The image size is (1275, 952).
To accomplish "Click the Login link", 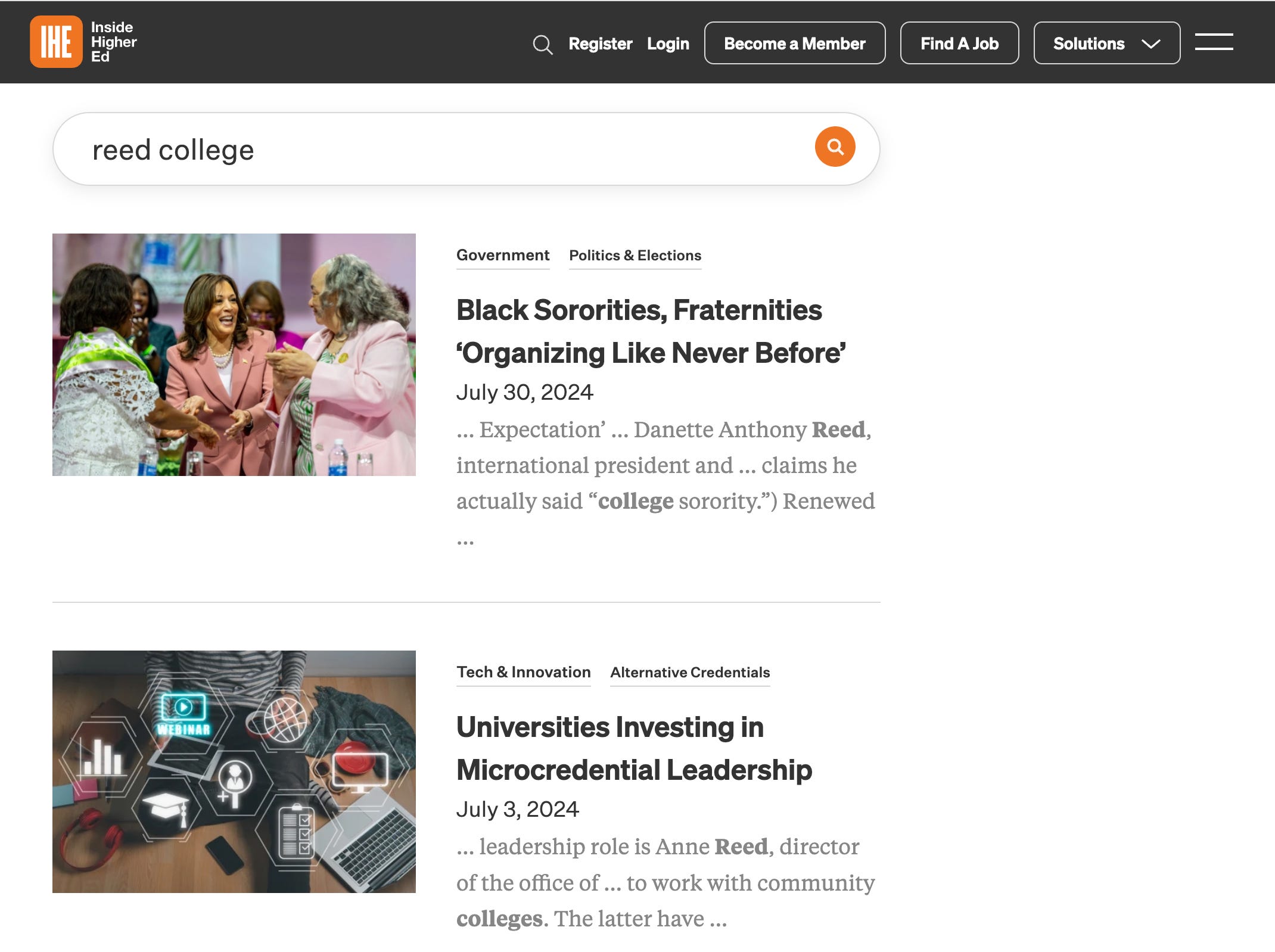I will [668, 43].
